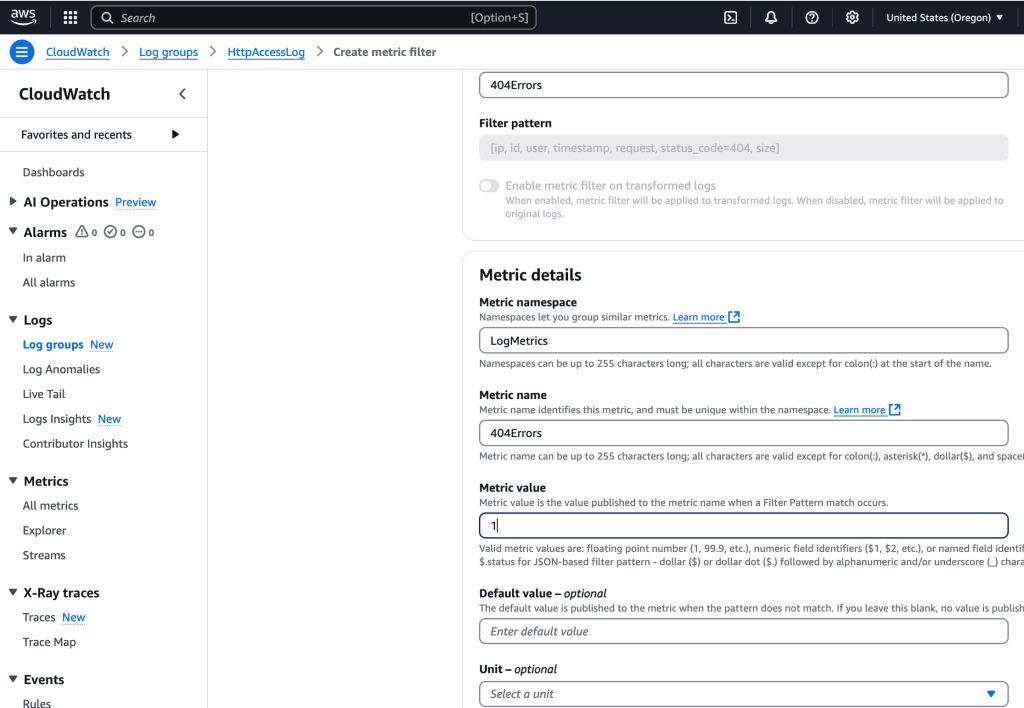Launch CloudShell from the top bar

pyautogui.click(x=731, y=17)
